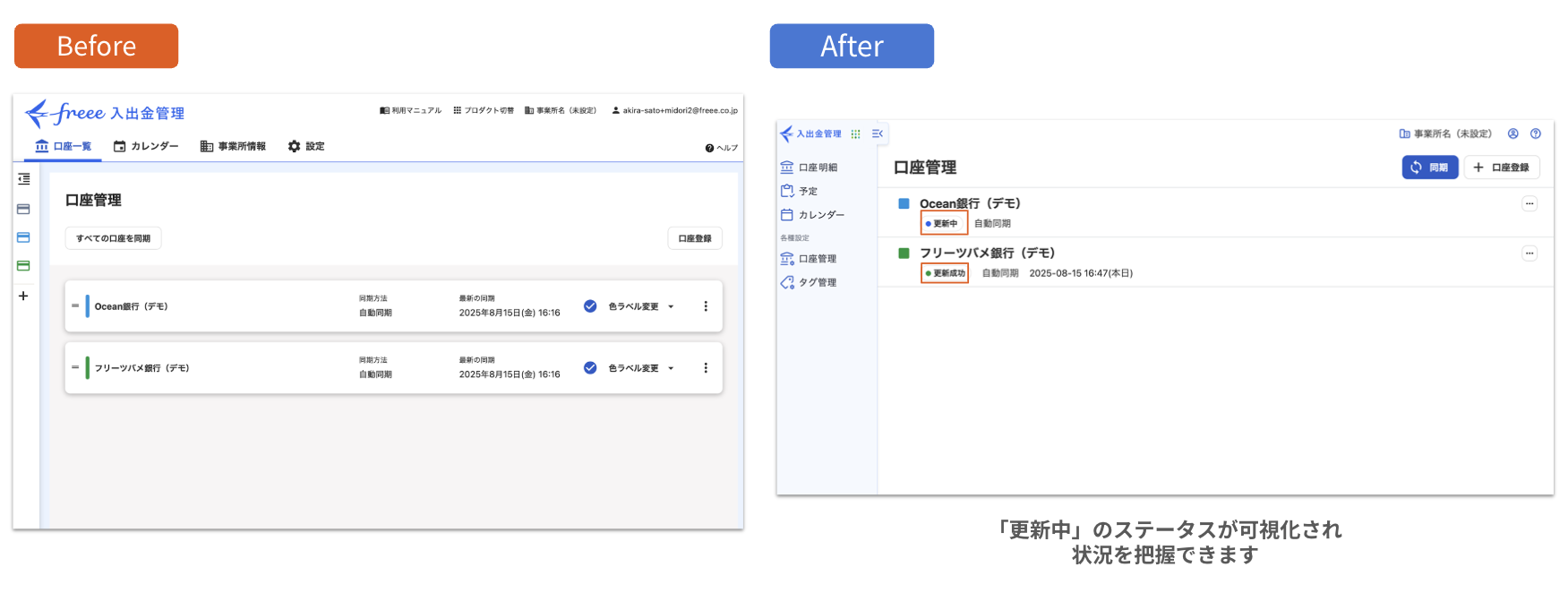Click the 更新成功 status badge
The image size is (1568, 593).
pyautogui.click(x=945, y=273)
